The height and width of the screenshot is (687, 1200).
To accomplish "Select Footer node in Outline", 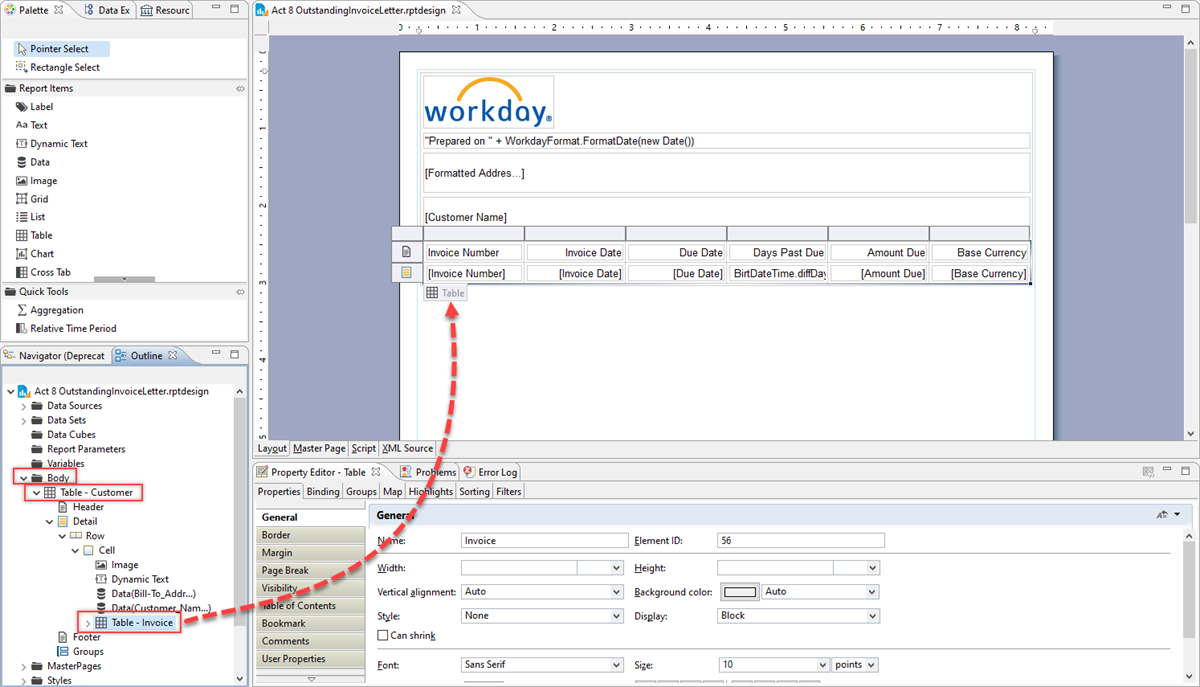I will tap(78, 637).
